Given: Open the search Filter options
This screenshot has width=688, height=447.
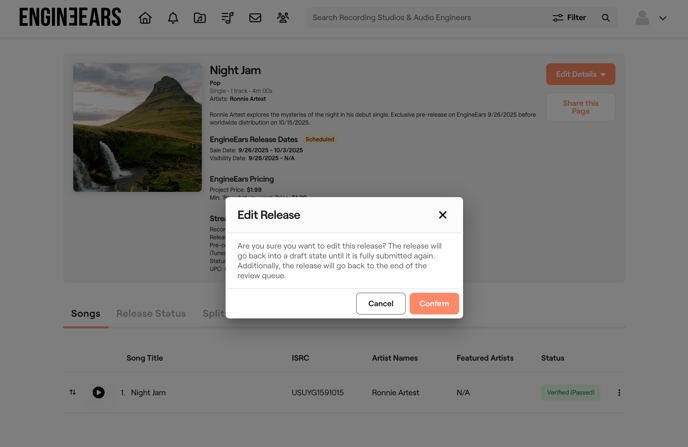Looking at the screenshot, I should pos(569,18).
